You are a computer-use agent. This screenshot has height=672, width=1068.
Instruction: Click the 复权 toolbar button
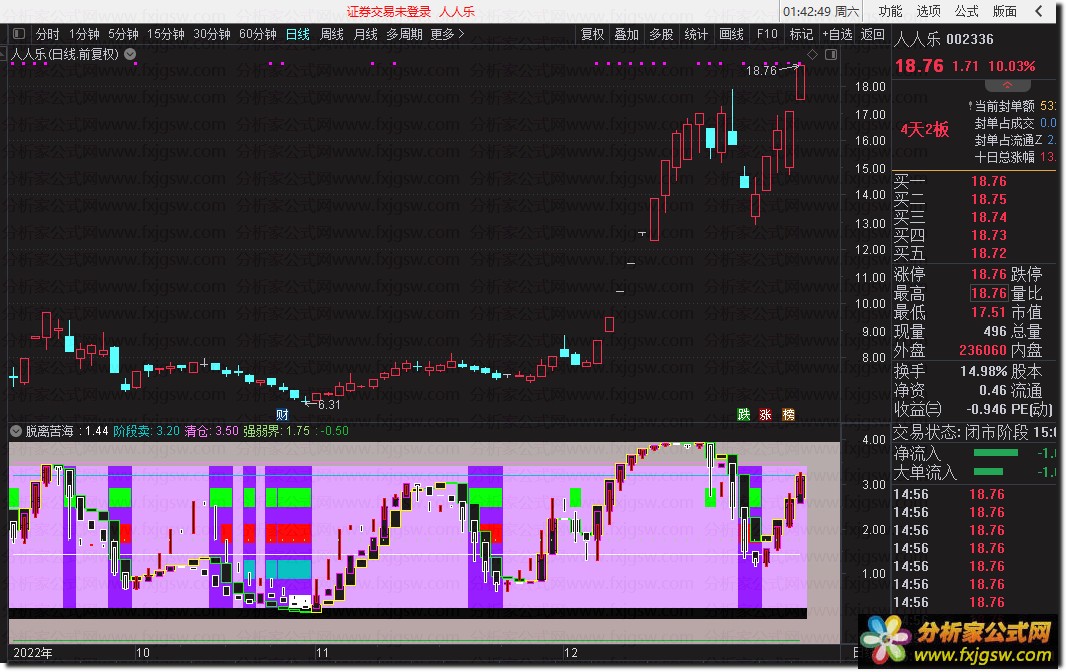[592, 33]
